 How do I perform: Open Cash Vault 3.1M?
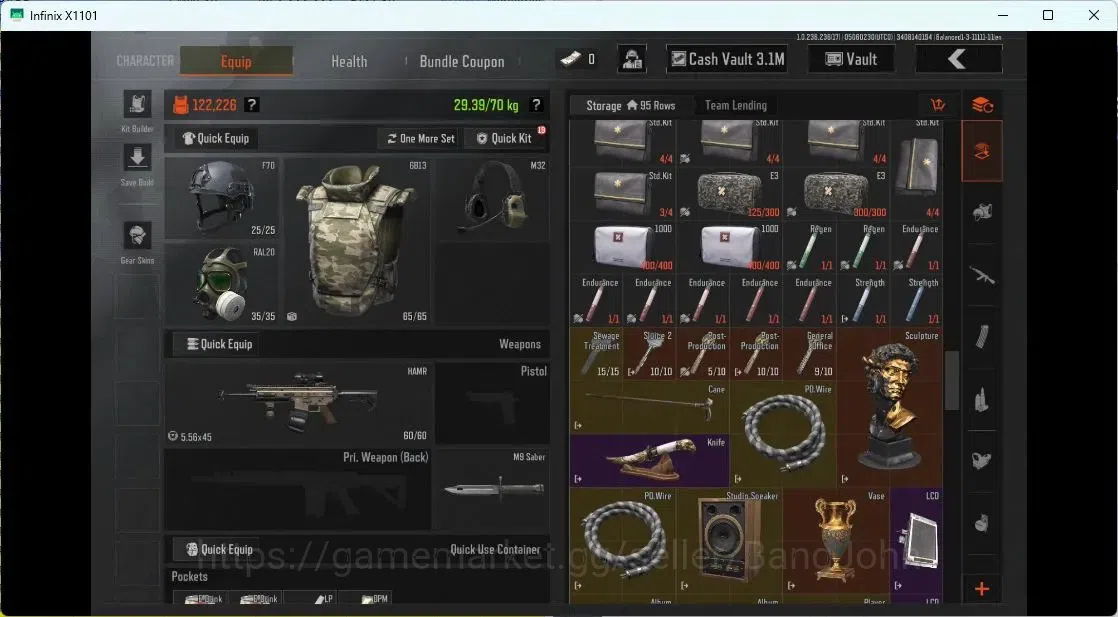click(x=727, y=59)
